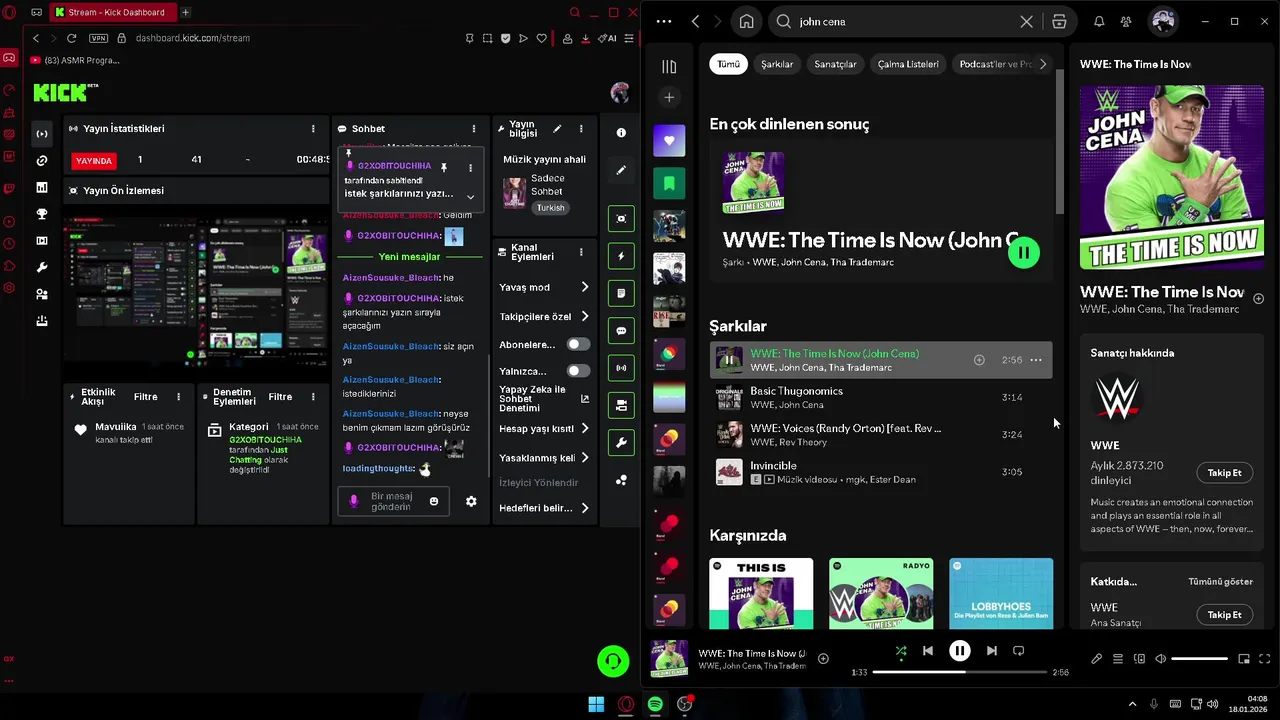The image size is (1280, 720).
Task: Toggle the Abonelere... switch in Kanal Eylemleri
Action: (578, 344)
